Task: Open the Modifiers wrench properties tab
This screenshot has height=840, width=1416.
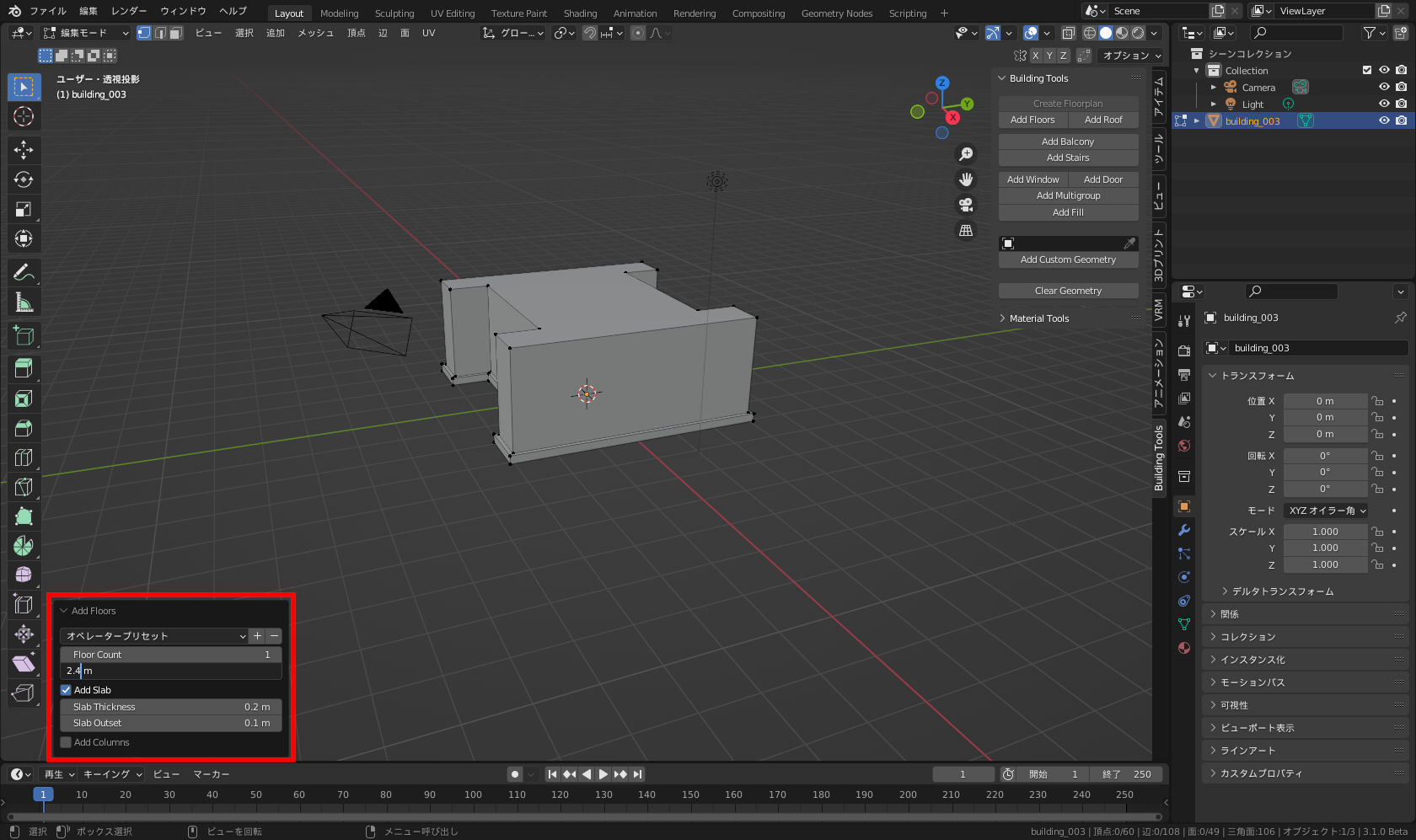Action: (1184, 530)
